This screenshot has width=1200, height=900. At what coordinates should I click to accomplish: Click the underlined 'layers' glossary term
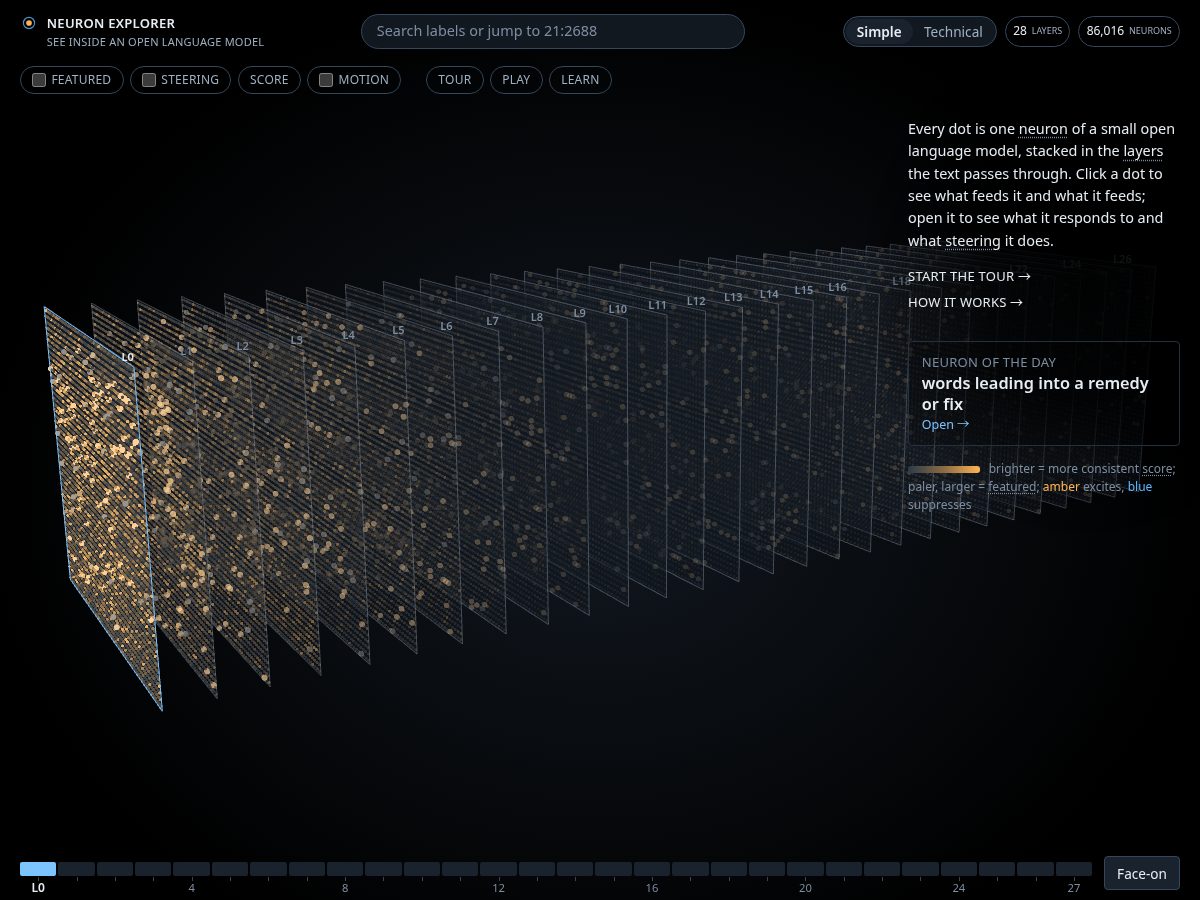(x=1143, y=151)
